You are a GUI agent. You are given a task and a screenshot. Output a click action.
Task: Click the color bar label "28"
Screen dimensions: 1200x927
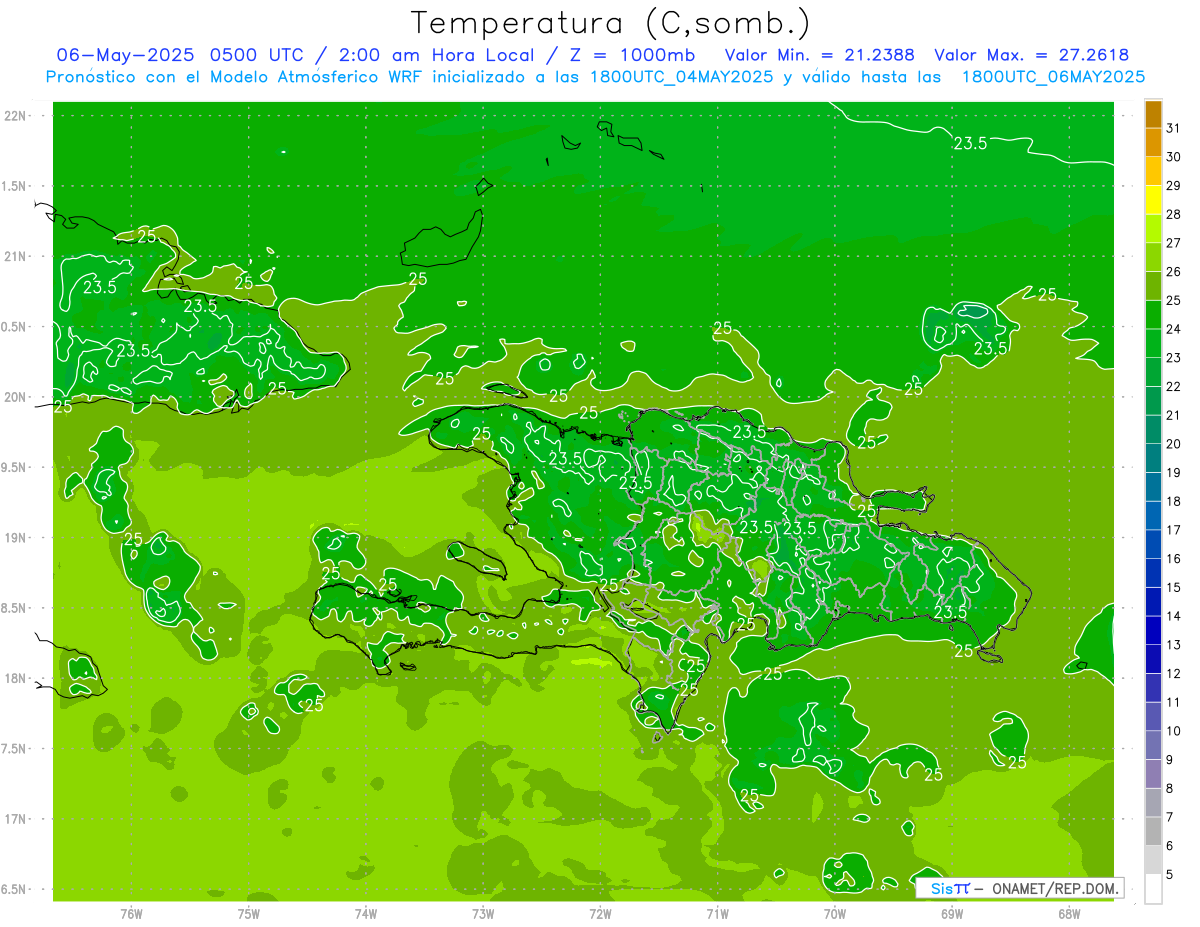tap(1174, 214)
